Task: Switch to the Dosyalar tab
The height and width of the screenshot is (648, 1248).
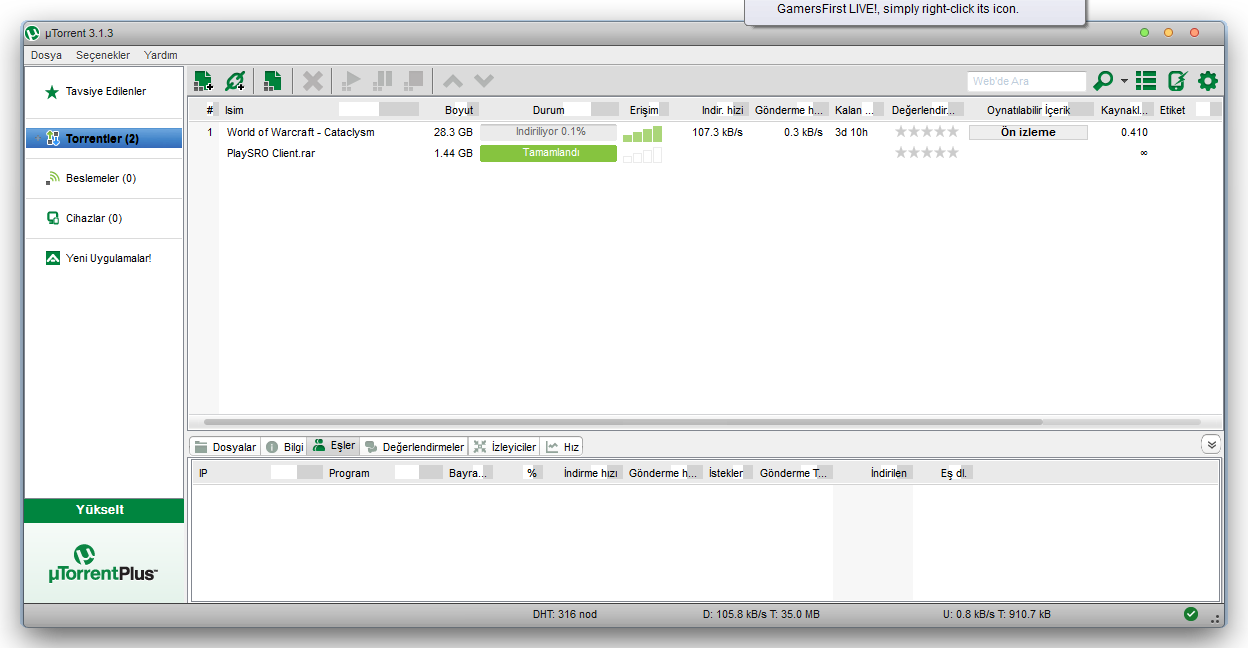Action: coord(225,447)
